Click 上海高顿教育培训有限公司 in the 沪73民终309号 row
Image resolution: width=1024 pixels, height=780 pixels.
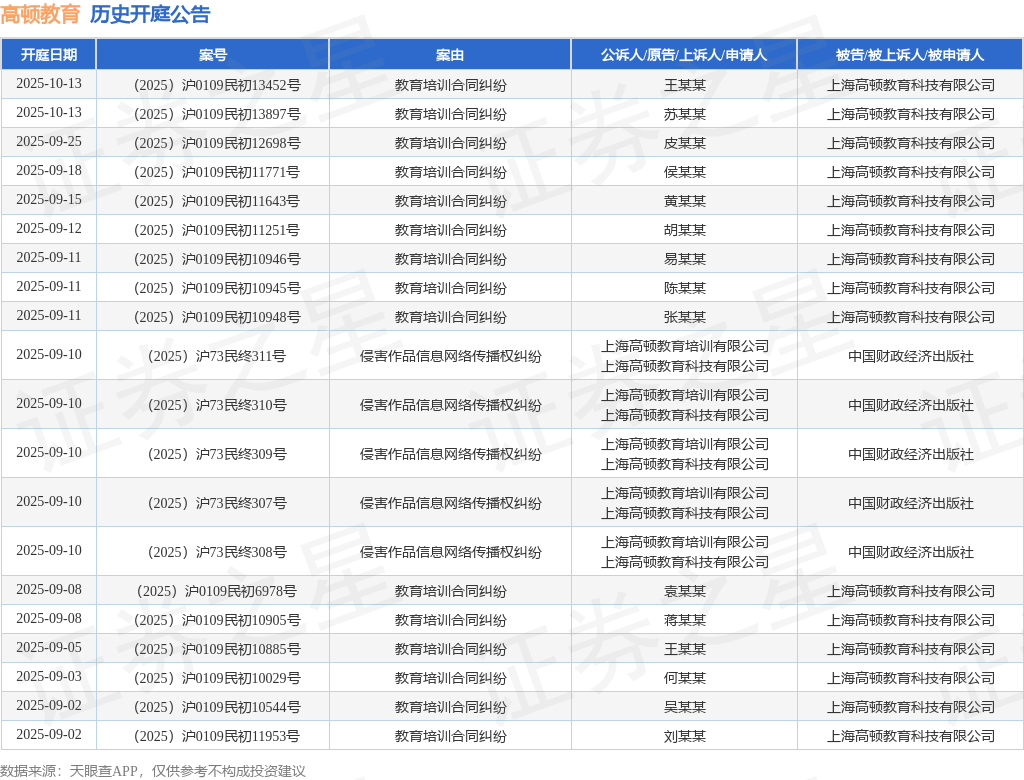pos(684,444)
